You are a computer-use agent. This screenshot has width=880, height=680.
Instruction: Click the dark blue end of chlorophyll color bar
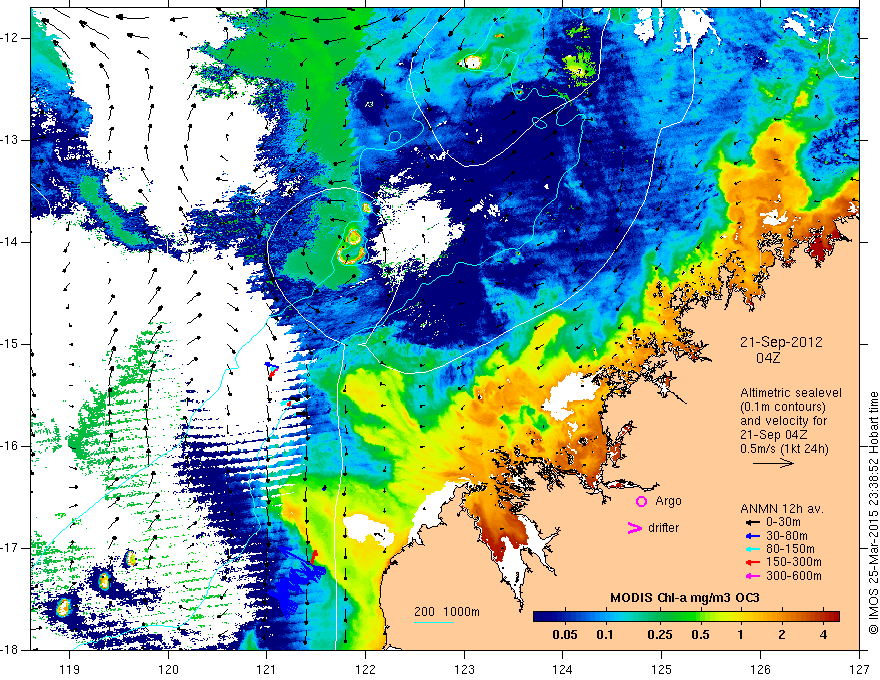[539, 617]
